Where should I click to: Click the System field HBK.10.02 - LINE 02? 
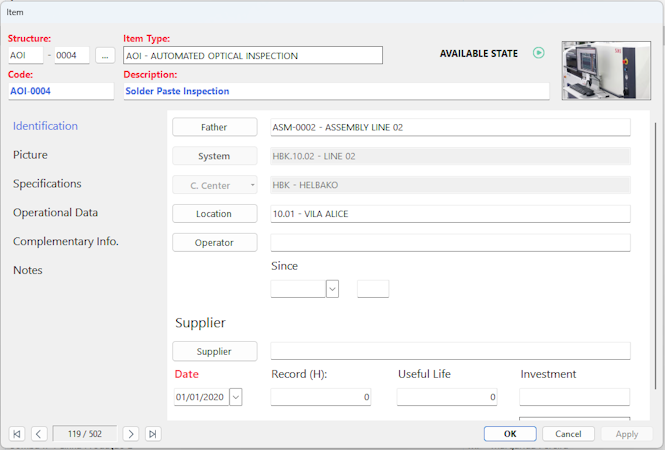pyautogui.click(x=450, y=156)
